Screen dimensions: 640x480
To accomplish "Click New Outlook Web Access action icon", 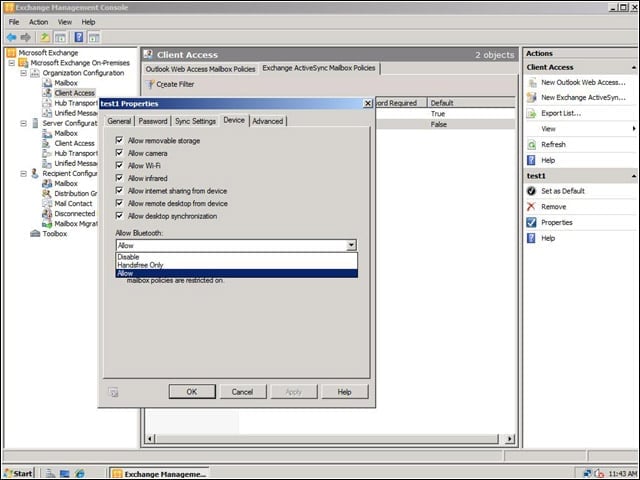I will coord(532,82).
